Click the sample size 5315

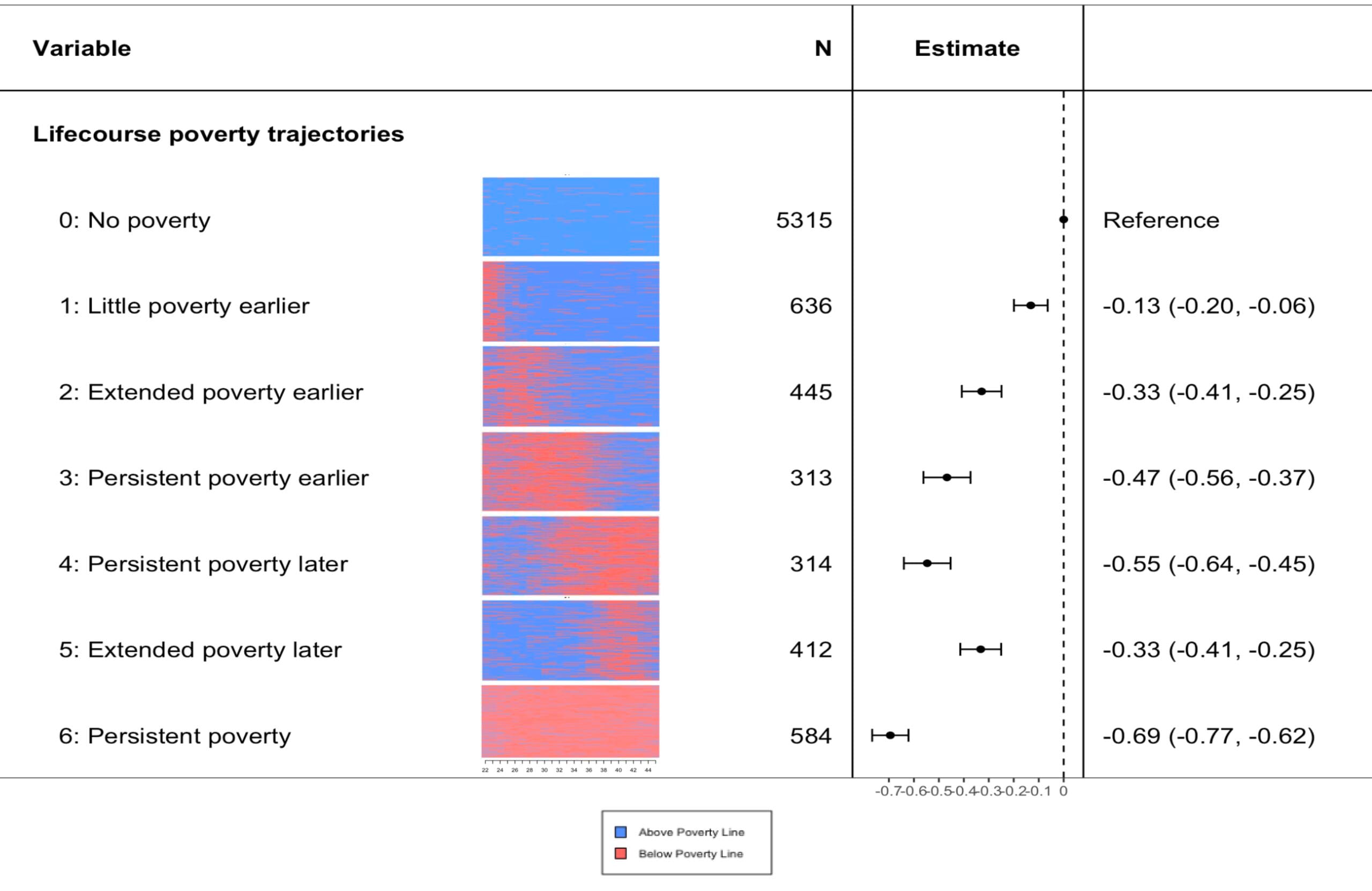(x=804, y=220)
